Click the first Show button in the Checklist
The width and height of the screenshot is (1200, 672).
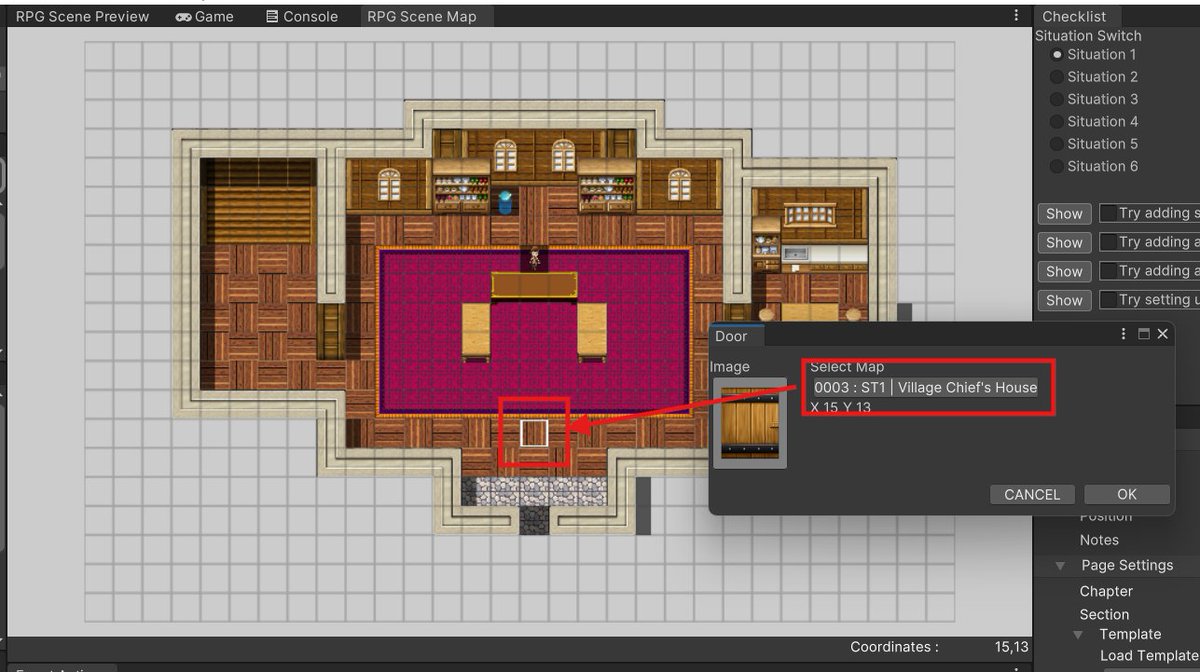point(1063,213)
